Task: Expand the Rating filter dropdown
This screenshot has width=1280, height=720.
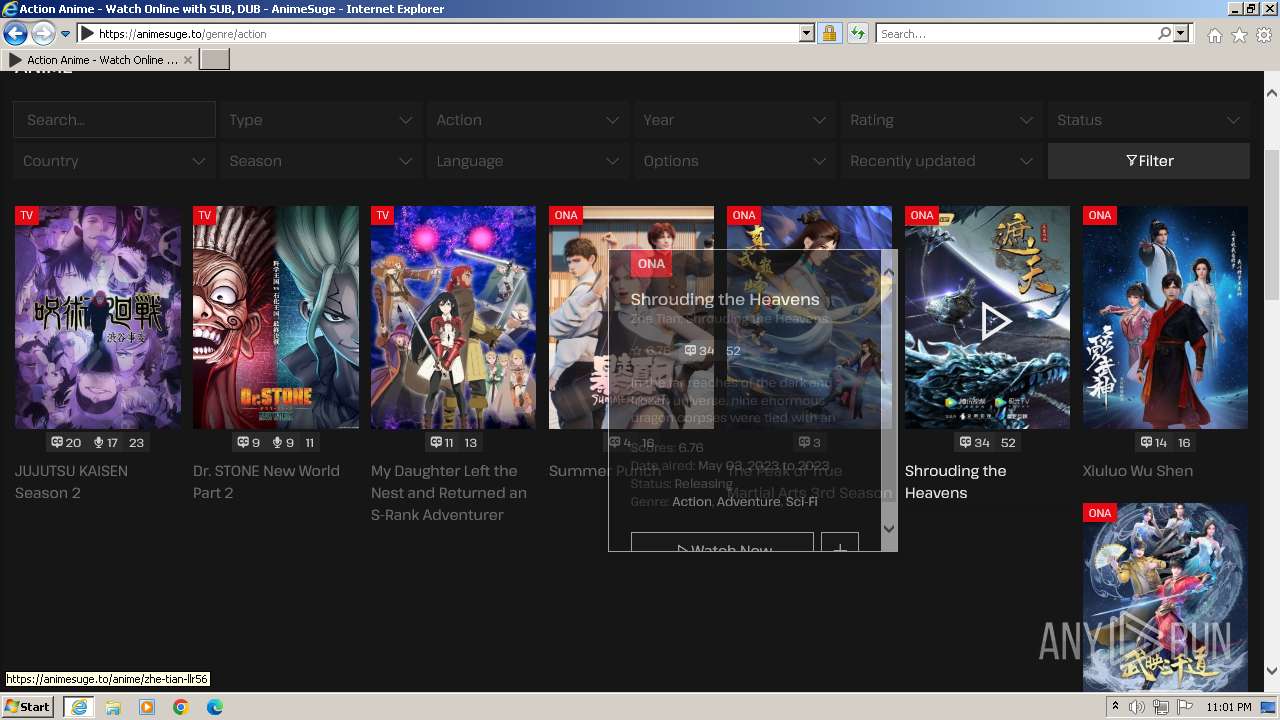Action: (941, 120)
